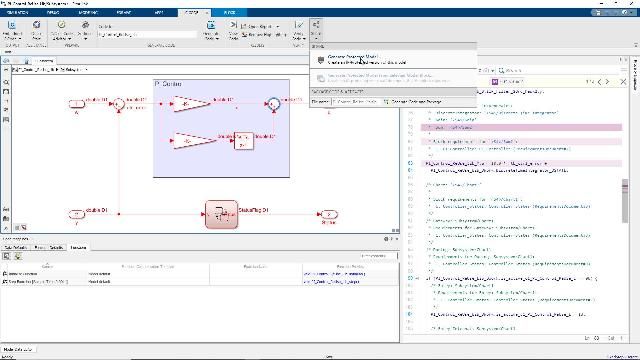Click second green icon in Code Mappings toolbar
This screenshot has width=640, height=360.
(x=18, y=256)
